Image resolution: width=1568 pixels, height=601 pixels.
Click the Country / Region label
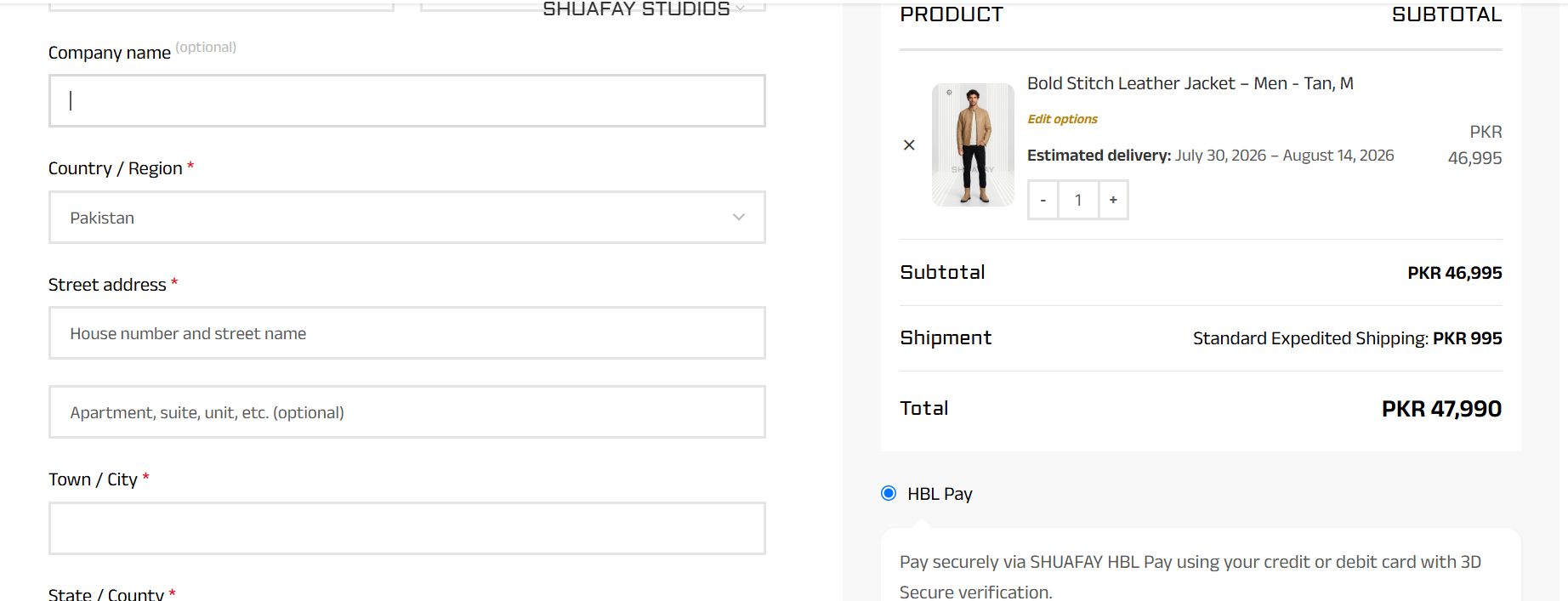[115, 168]
